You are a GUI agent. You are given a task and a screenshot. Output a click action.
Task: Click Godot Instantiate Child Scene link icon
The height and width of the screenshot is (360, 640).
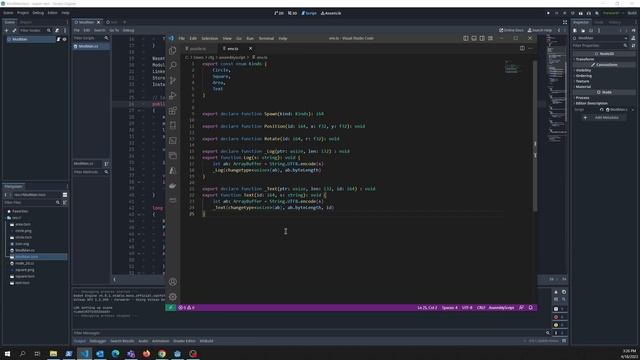(14, 30)
